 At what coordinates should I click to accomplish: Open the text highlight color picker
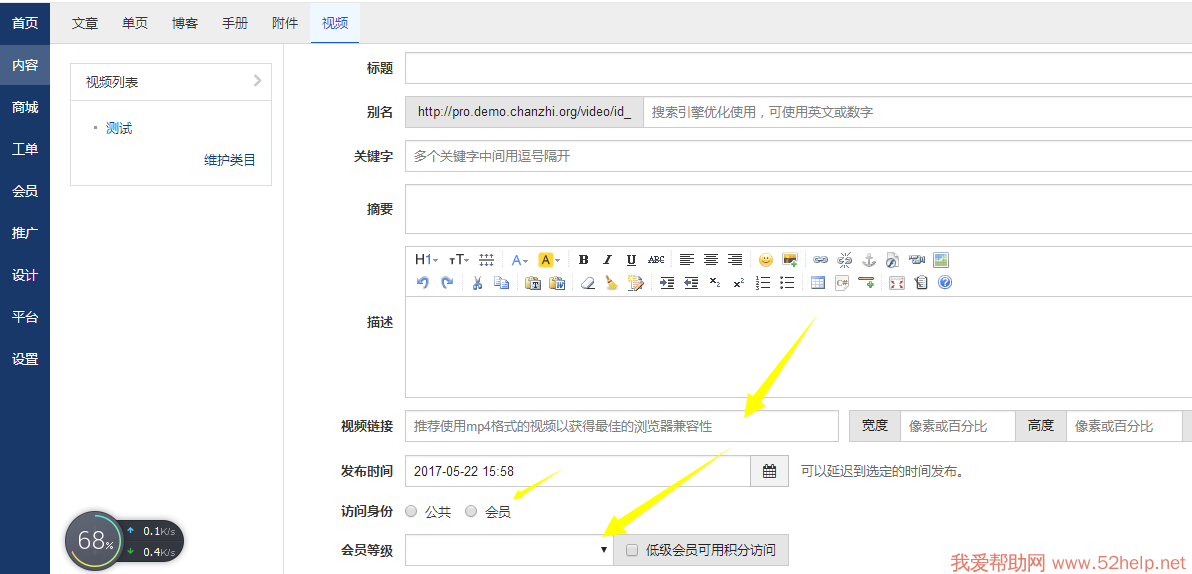coord(549,260)
